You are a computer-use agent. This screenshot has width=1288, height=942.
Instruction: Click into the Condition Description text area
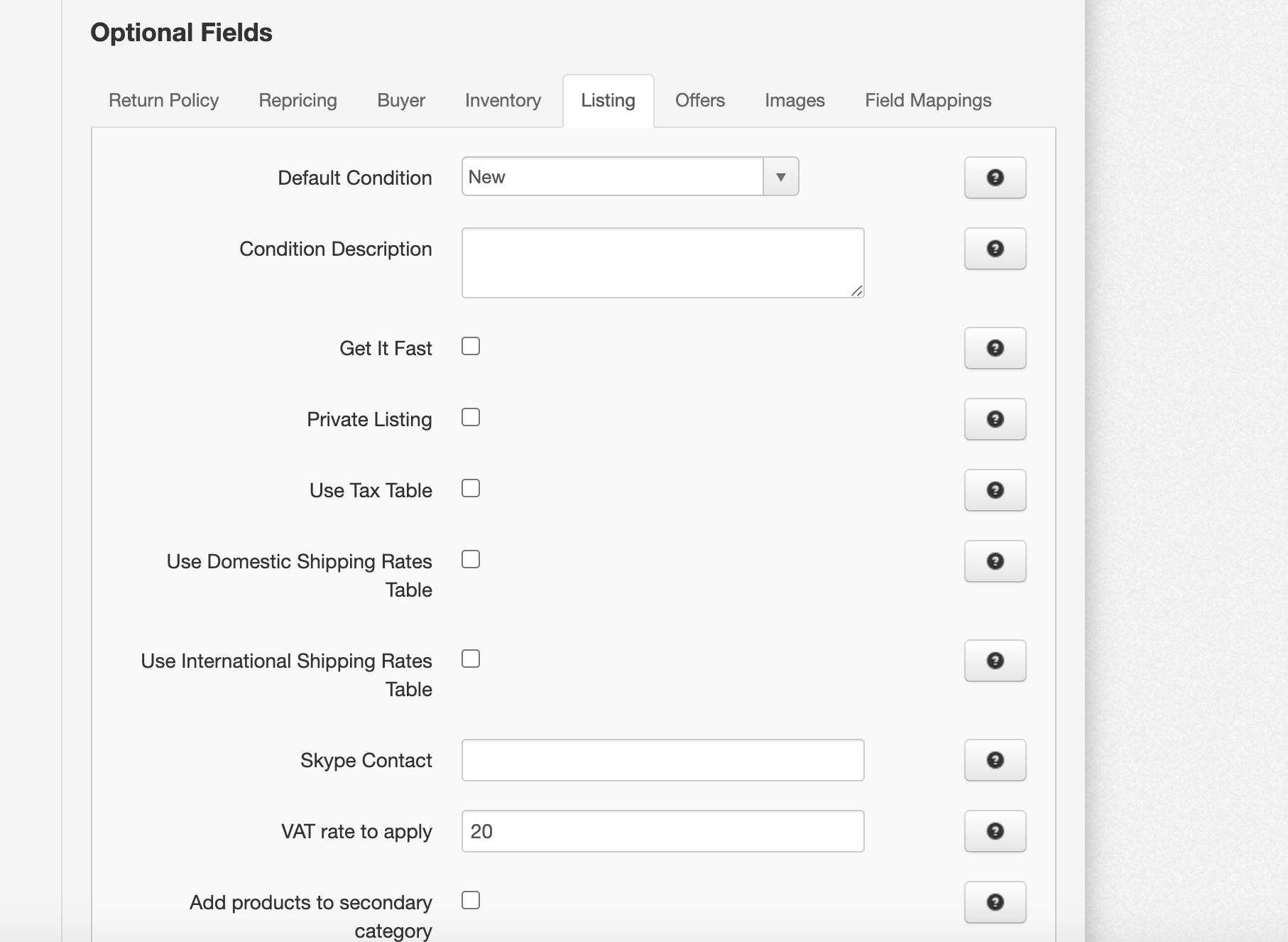pos(662,262)
